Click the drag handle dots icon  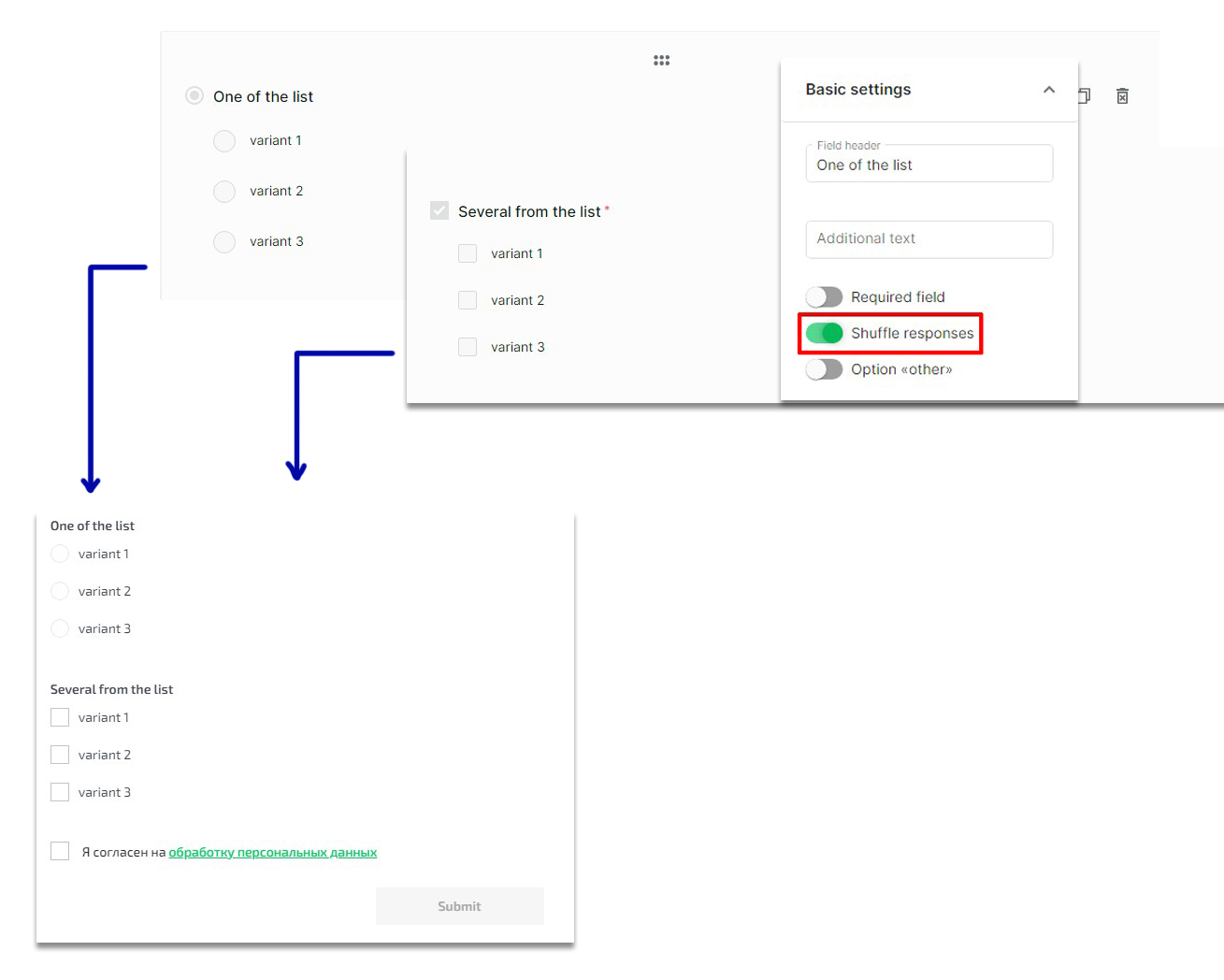click(x=661, y=60)
